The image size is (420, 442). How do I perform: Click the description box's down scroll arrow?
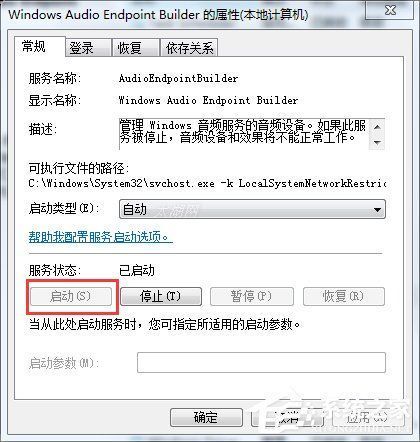coord(377,142)
